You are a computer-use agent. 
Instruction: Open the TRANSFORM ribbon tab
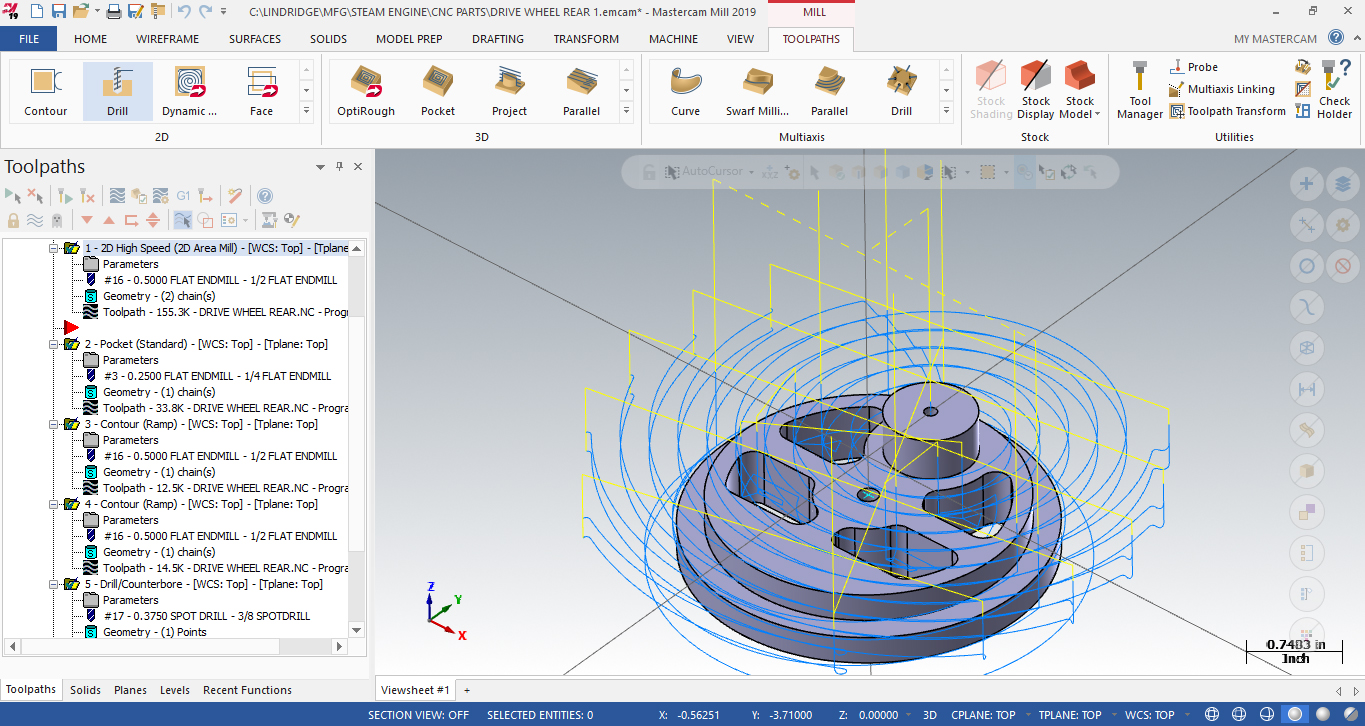586,39
